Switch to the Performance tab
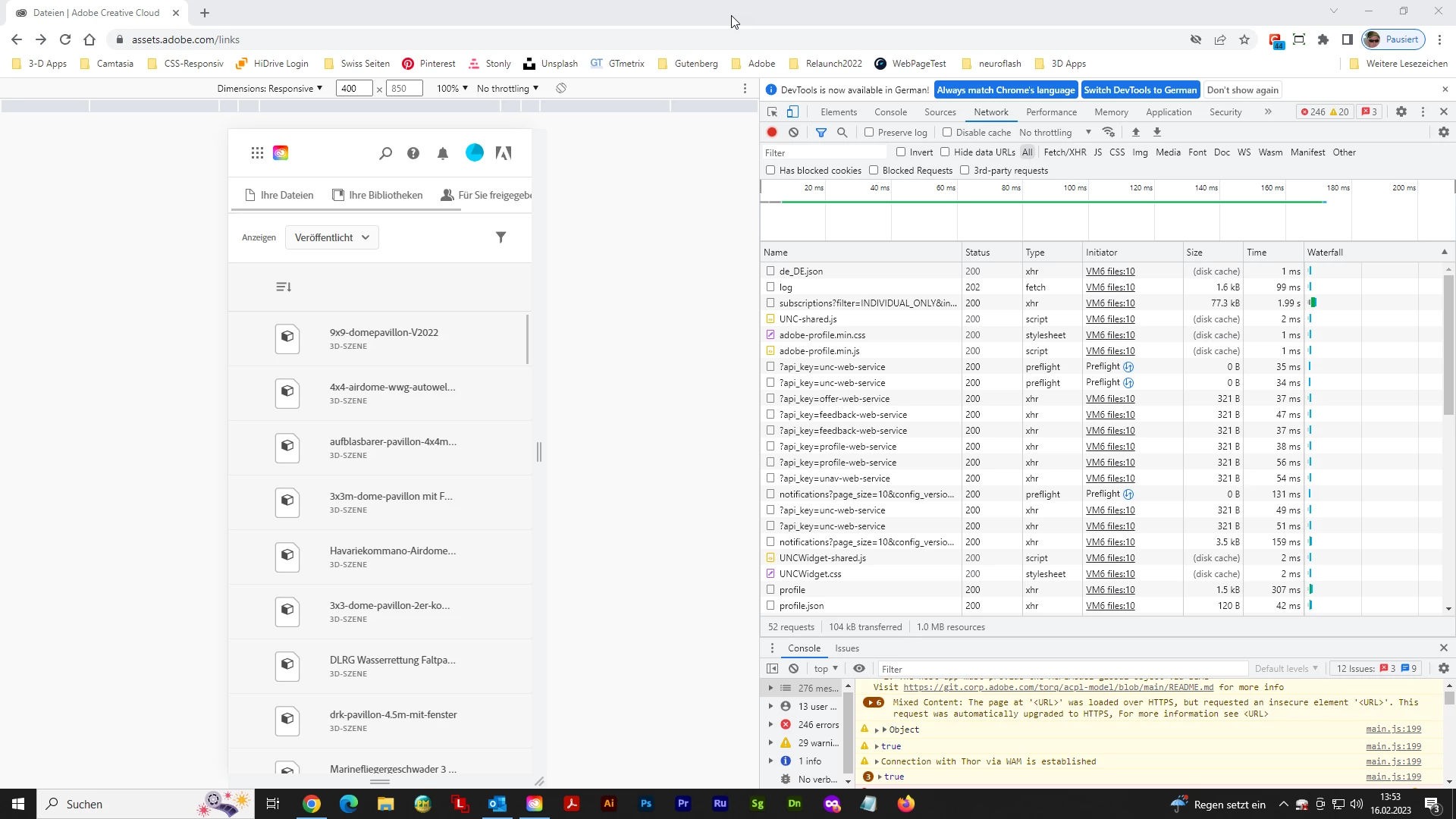The width and height of the screenshot is (1456, 819). [x=1051, y=111]
